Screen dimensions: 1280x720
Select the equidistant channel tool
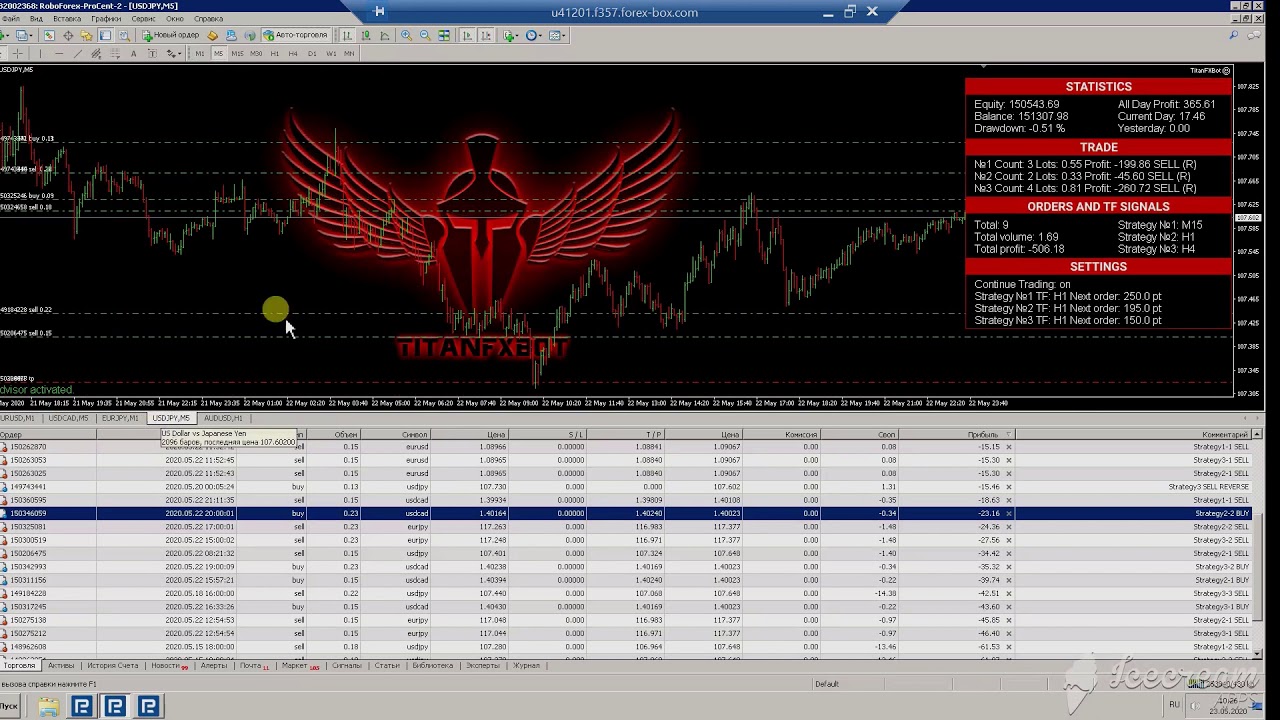click(x=96, y=54)
